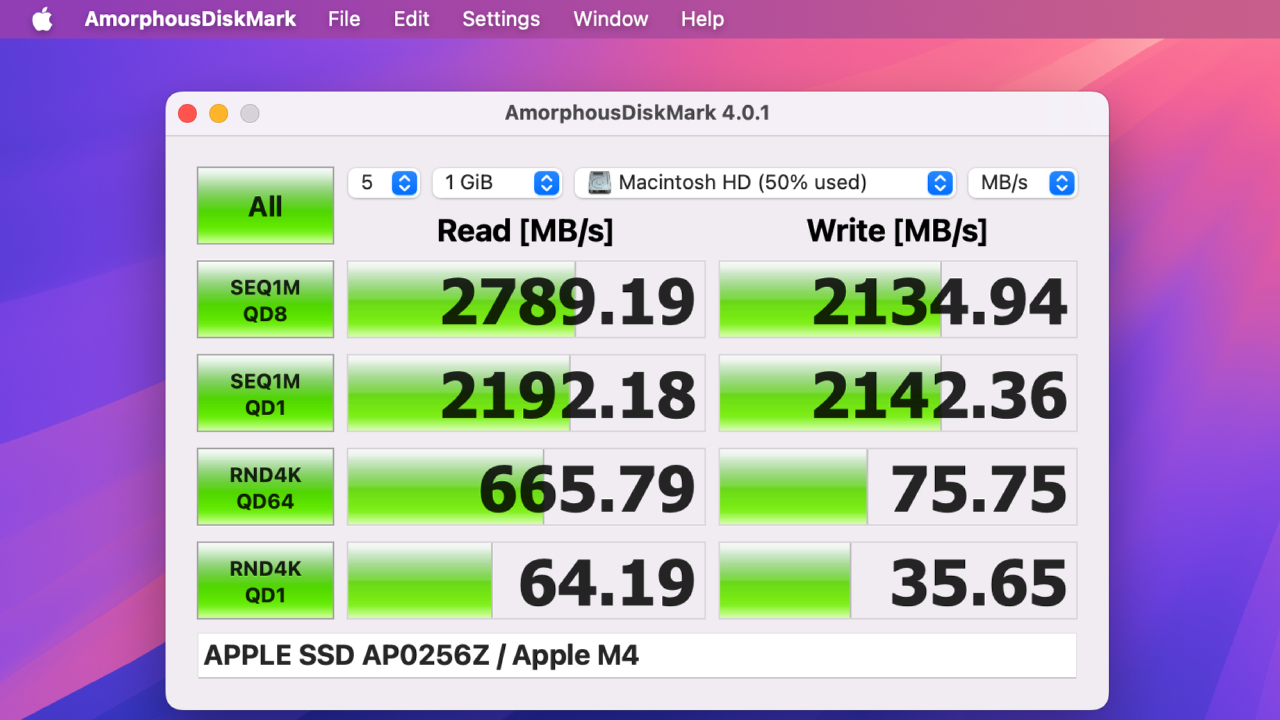Open the Window menu
1280x720 pixels.
pos(610,18)
